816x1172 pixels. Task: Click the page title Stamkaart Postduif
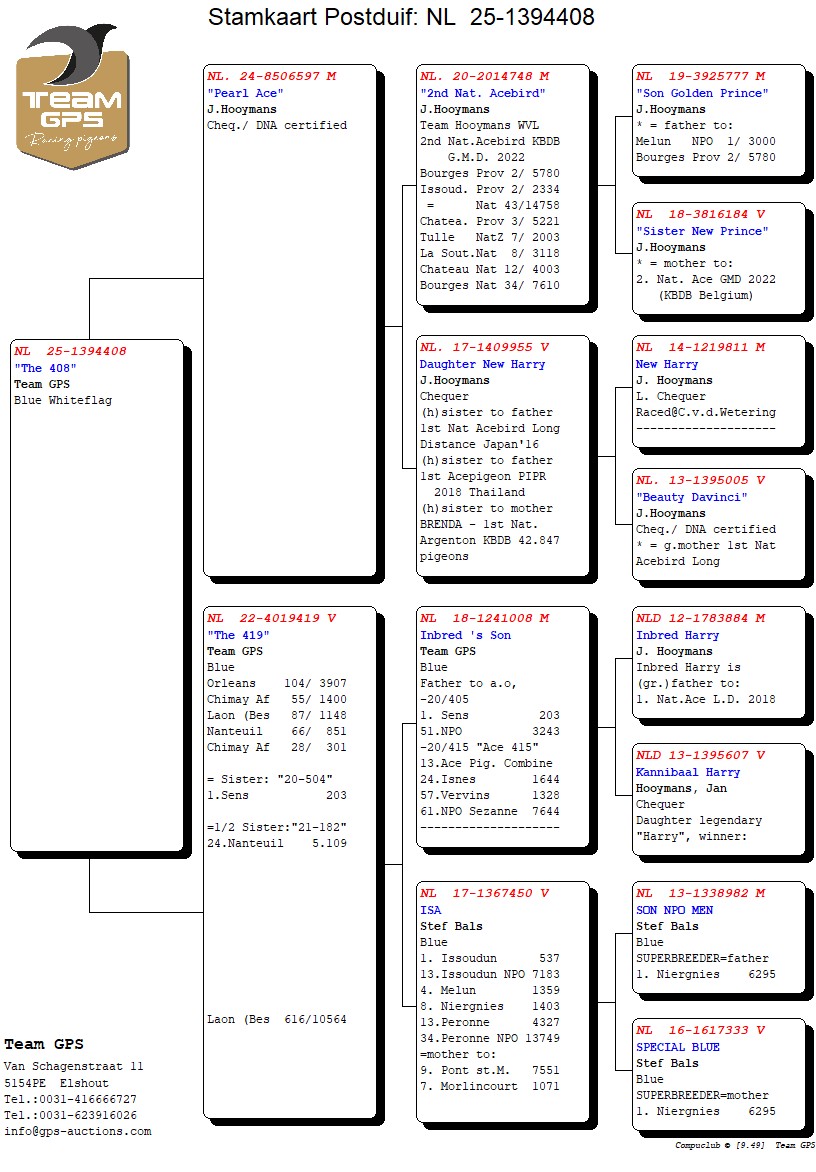pos(401,17)
